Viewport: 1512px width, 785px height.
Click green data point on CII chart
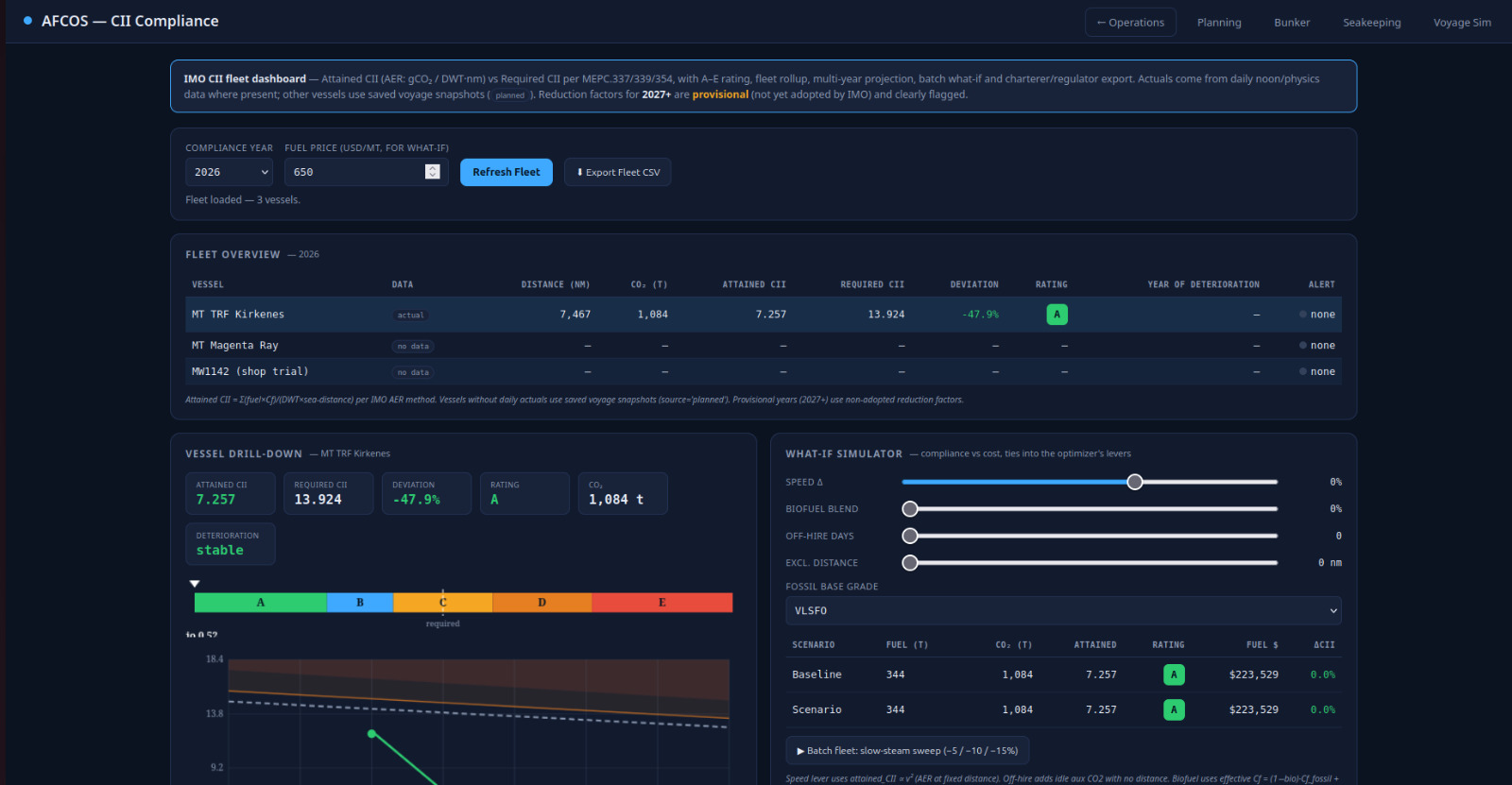(x=371, y=733)
